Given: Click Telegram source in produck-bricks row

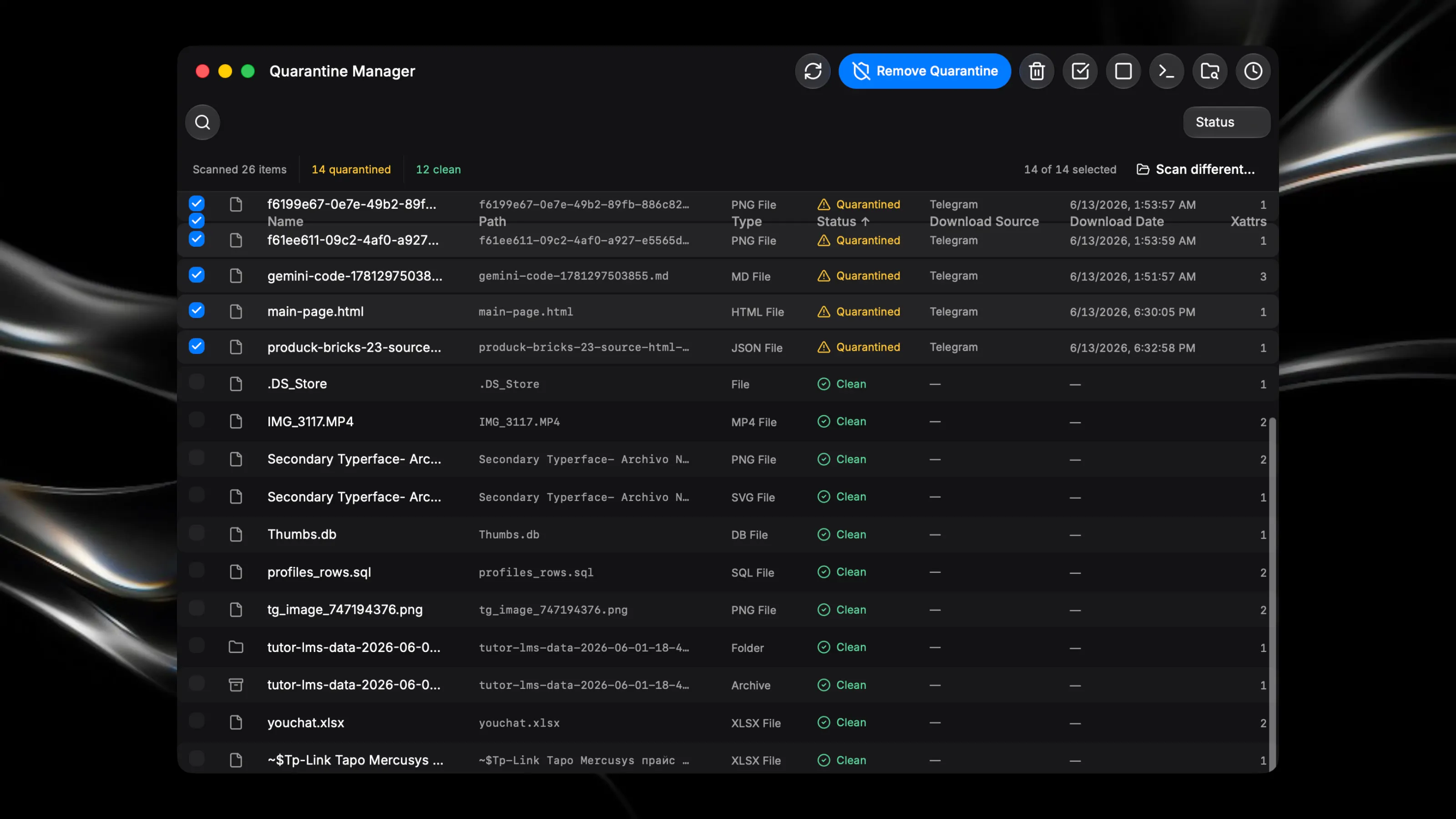Looking at the screenshot, I should [x=954, y=347].
